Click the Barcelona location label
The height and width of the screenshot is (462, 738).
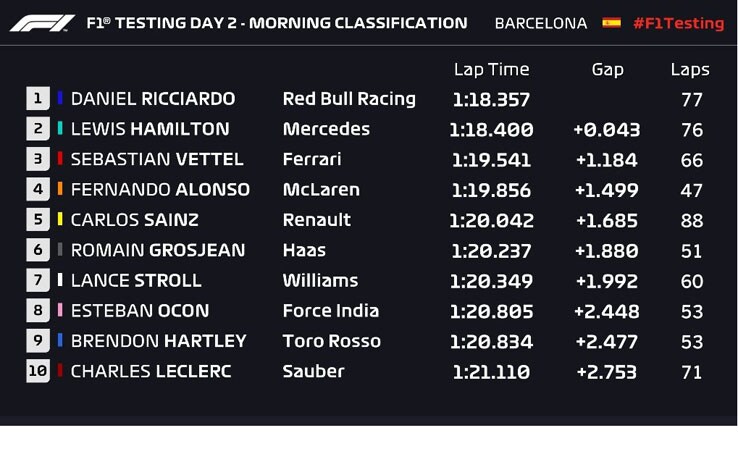(541, 23)
